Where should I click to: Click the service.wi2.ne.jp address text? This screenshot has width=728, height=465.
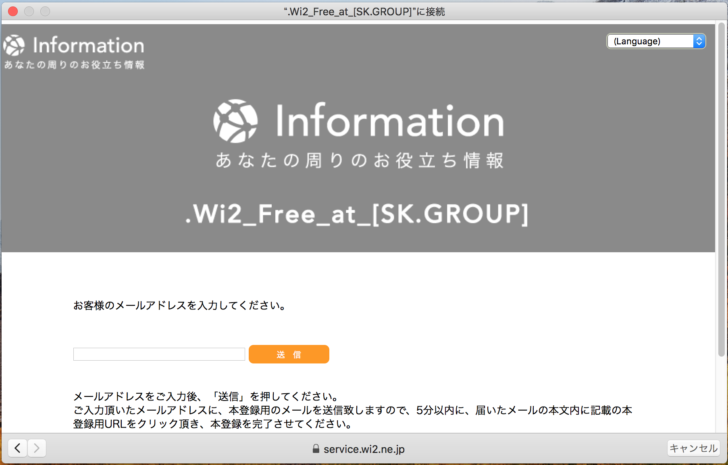[x=364, y=449]
